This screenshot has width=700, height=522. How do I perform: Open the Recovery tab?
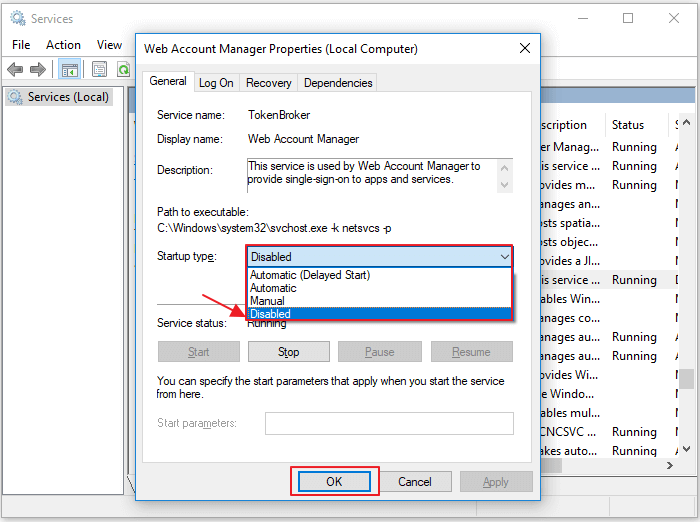(268, 83)
